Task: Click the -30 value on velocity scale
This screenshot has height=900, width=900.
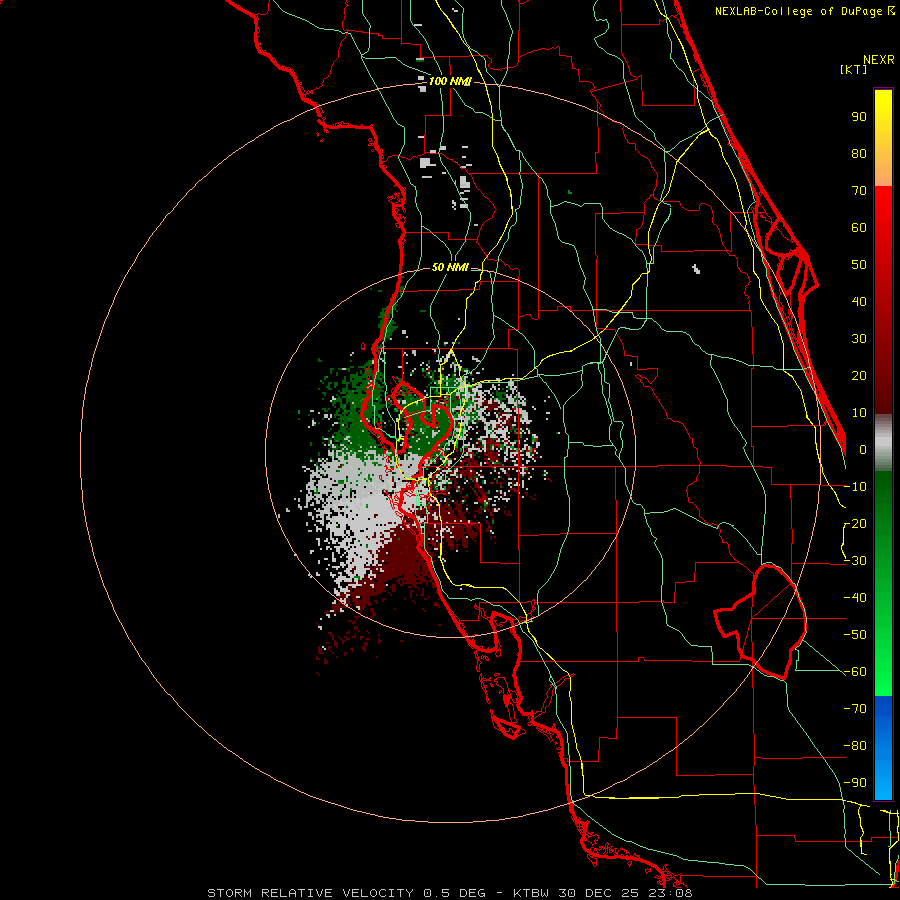Action: tap(855, 561)
